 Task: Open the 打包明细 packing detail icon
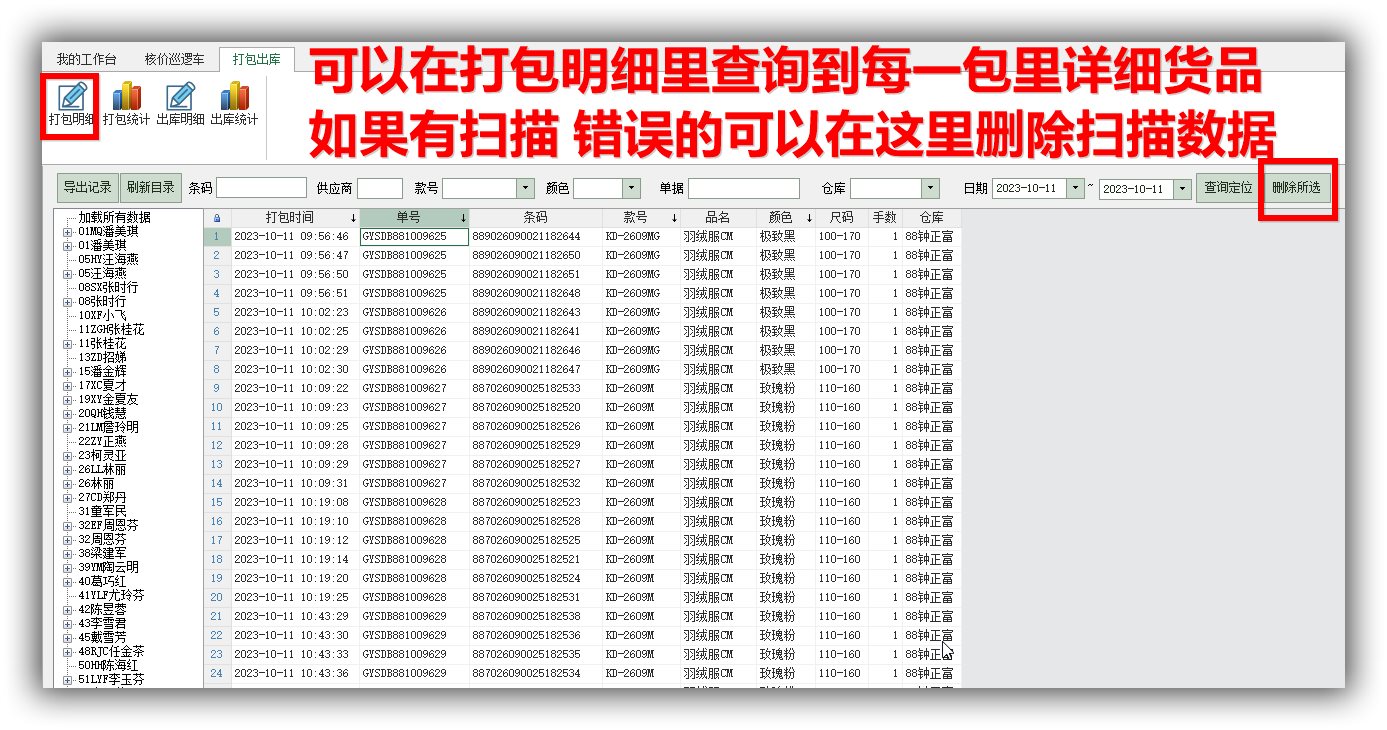coord(71,104)
